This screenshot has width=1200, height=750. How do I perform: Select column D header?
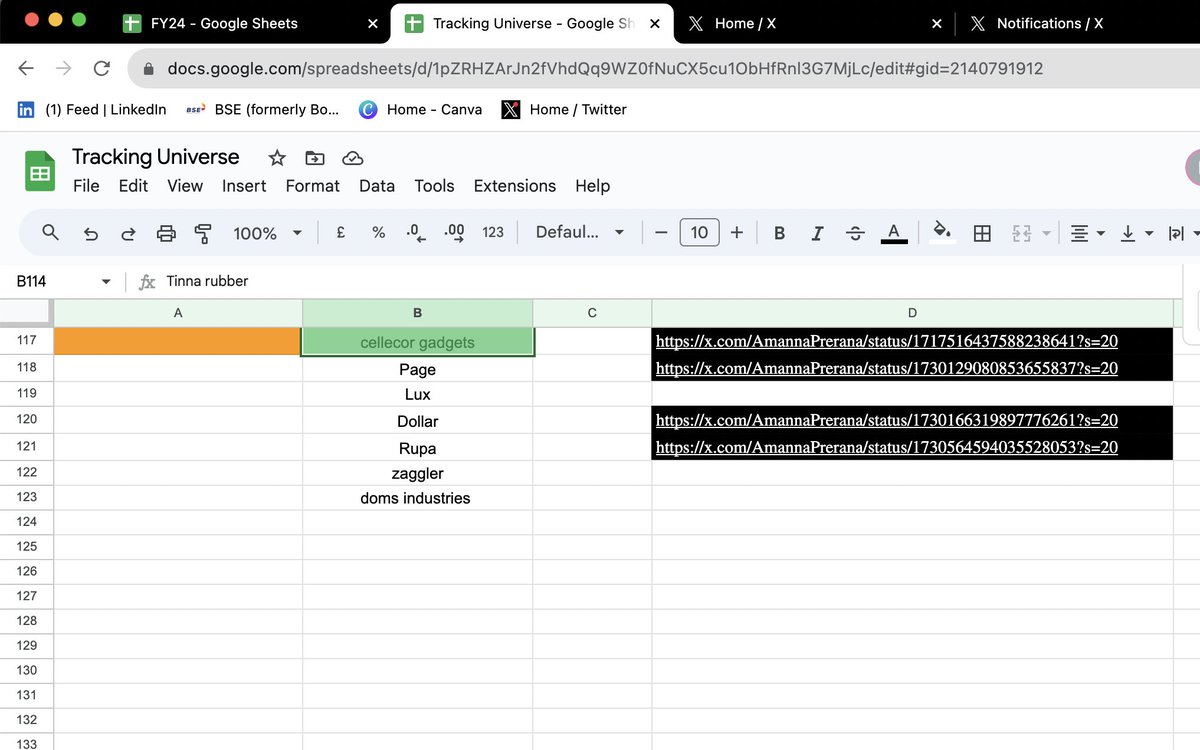912,313
